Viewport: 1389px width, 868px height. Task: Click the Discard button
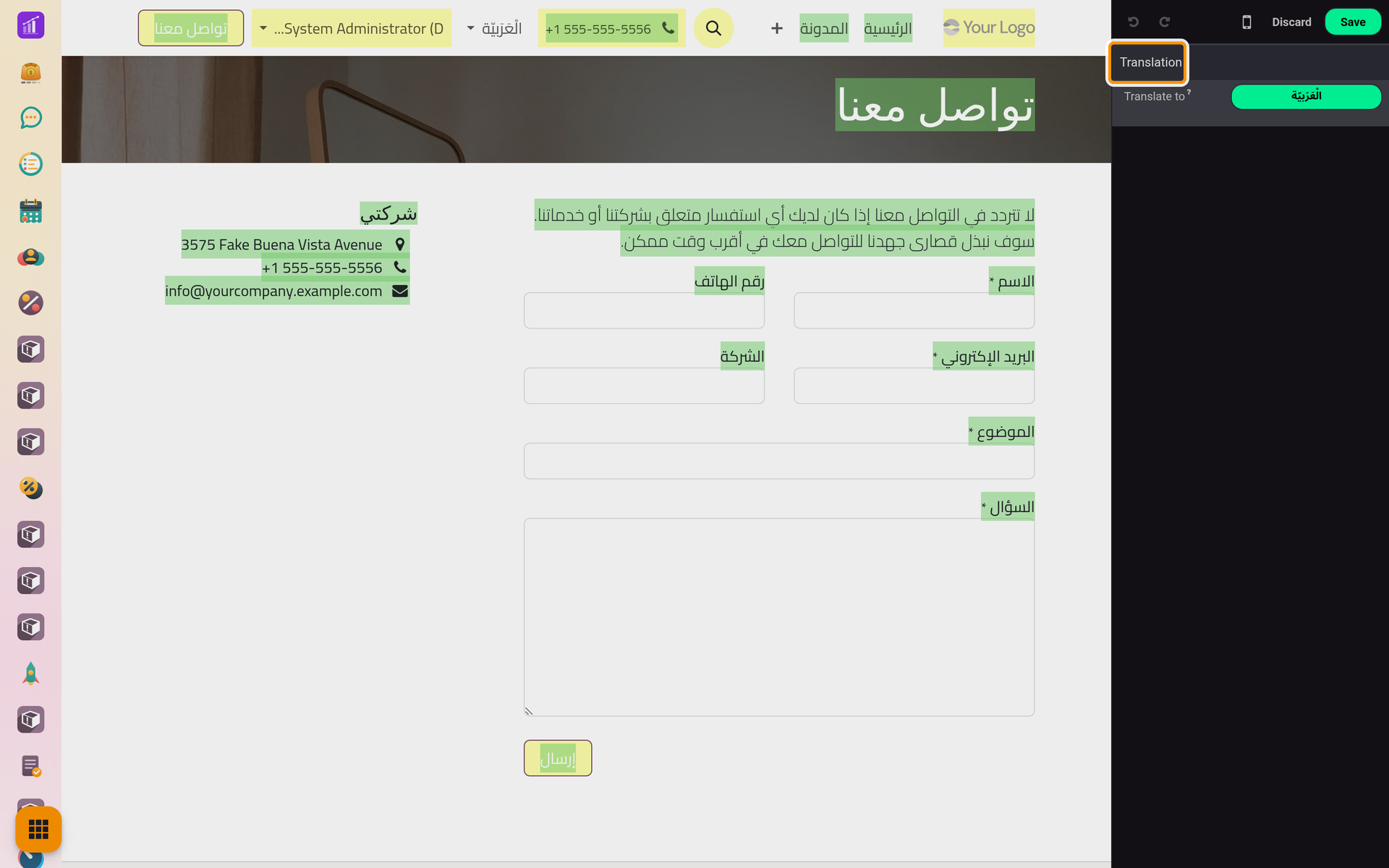1291,22
